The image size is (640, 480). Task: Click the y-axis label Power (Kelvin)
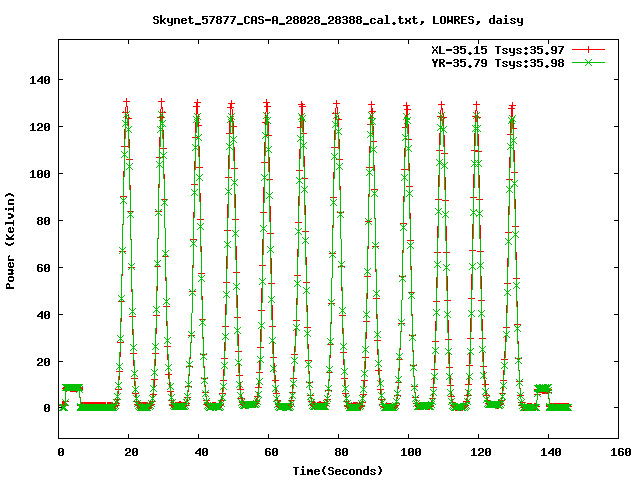pyautogui.click(x=10, y=241)
